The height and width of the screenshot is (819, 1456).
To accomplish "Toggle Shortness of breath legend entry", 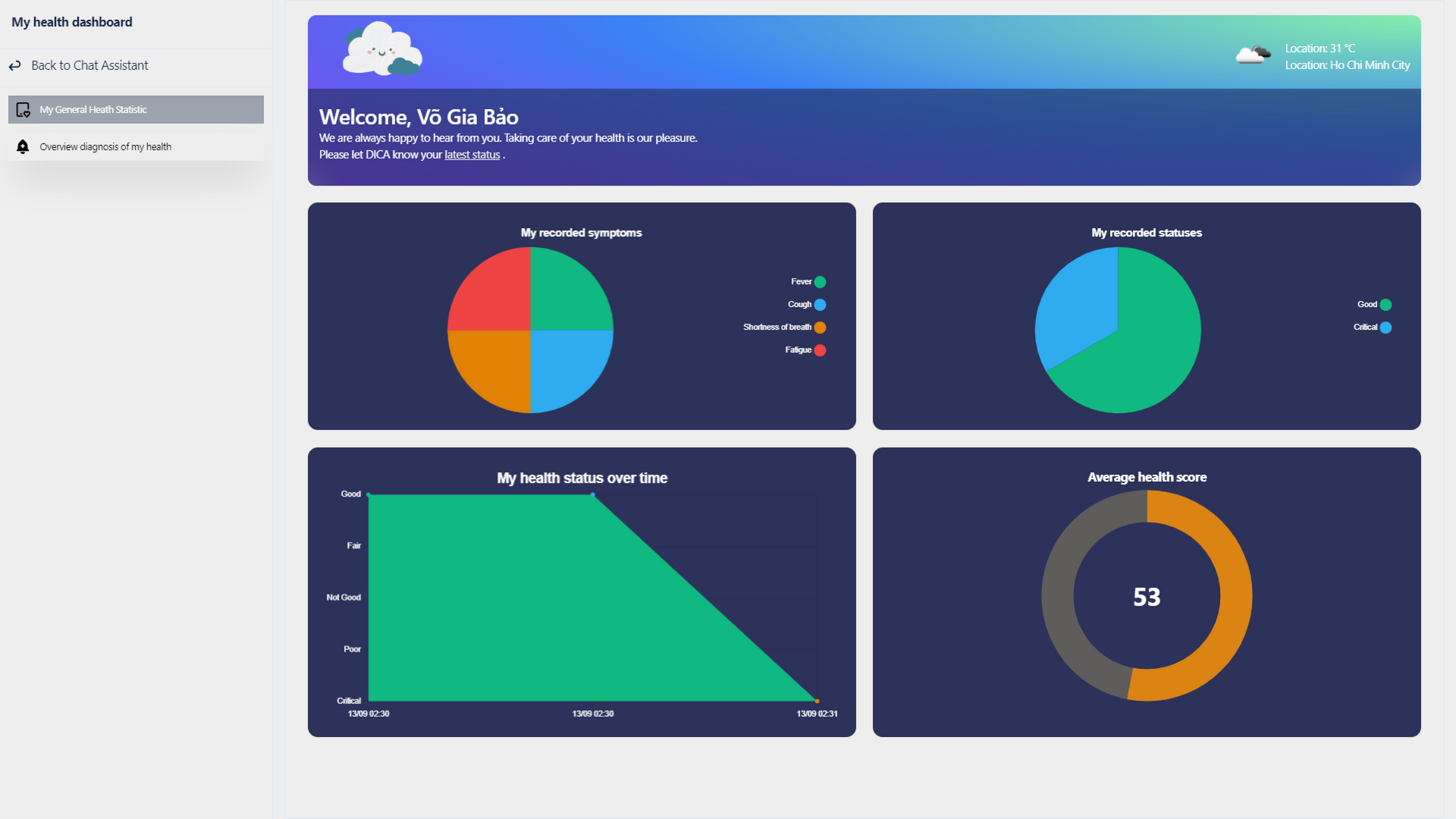I will point(777,328).
